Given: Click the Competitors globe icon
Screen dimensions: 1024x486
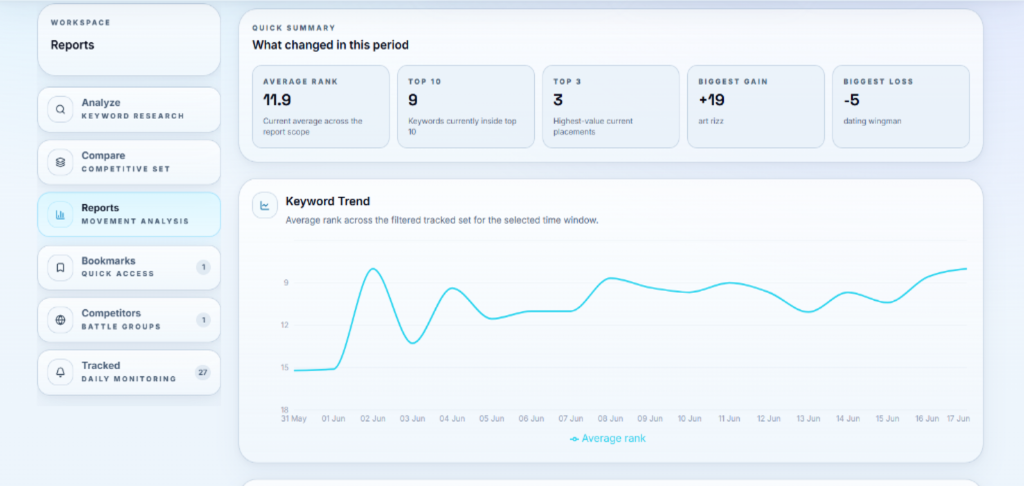Looking at the screenshot, I should click(x=61, y=319).
